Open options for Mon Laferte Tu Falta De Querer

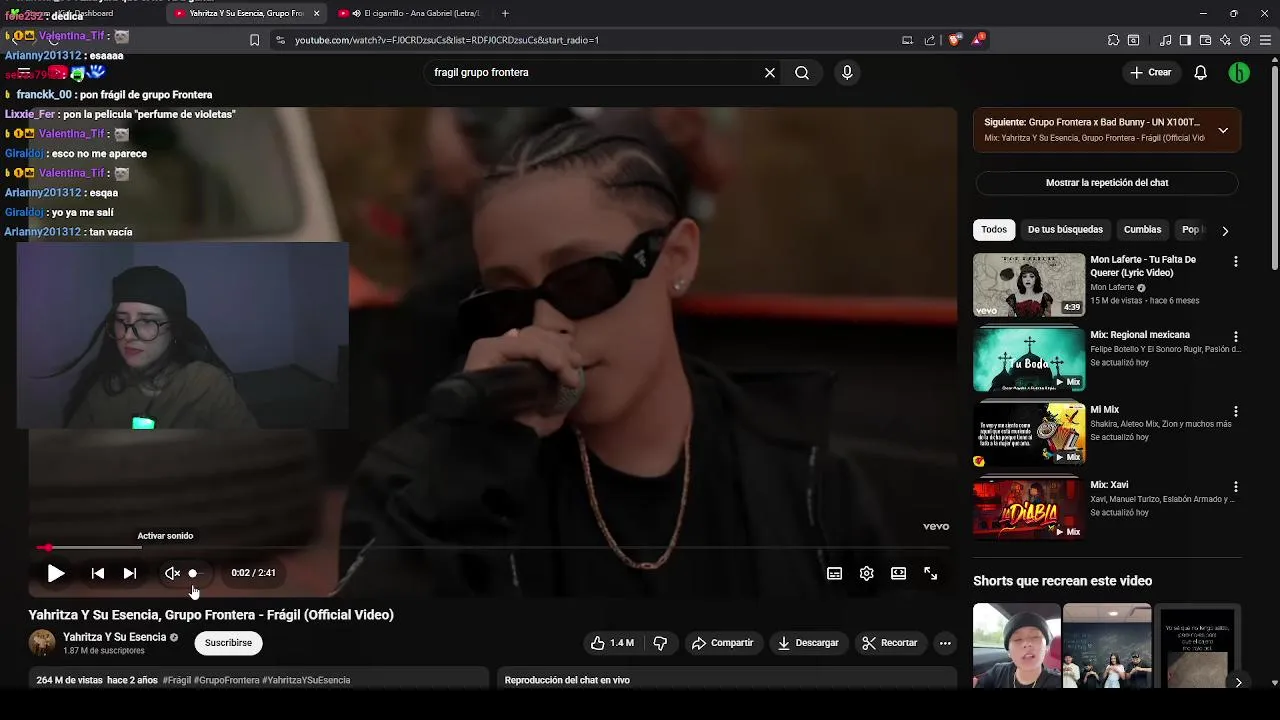coord(1235,261)
